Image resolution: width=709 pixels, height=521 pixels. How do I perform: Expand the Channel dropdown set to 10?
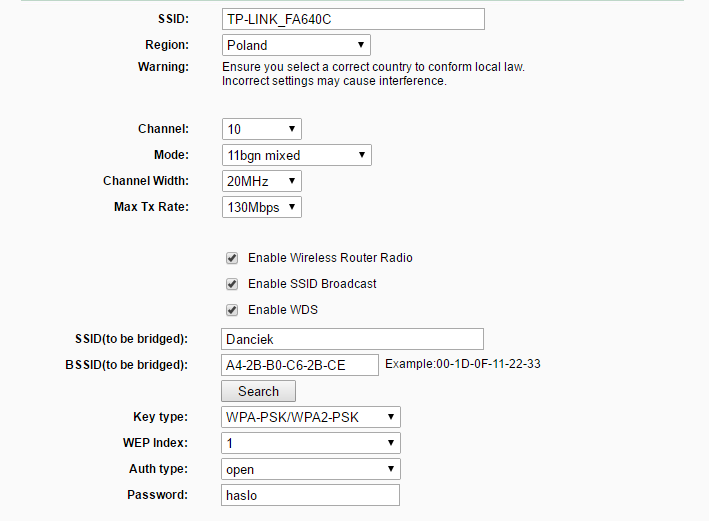pos(261,129)
